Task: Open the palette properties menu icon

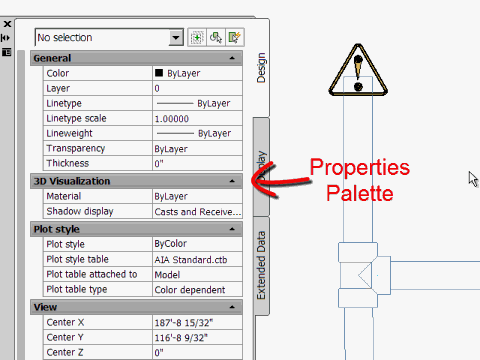Action: pyautogui.click(x=7, y=52)
